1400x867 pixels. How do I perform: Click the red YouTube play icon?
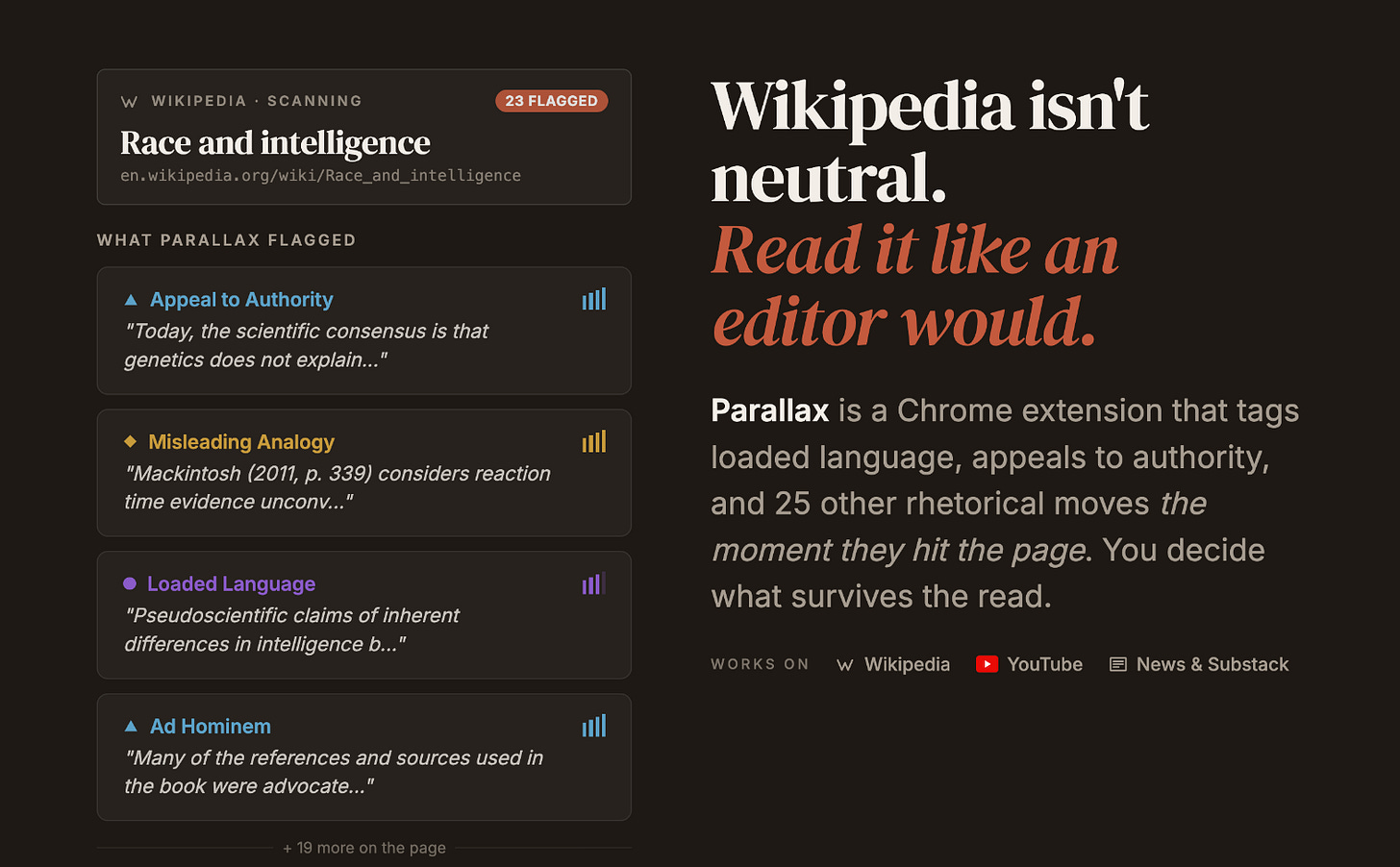(987, 664)
